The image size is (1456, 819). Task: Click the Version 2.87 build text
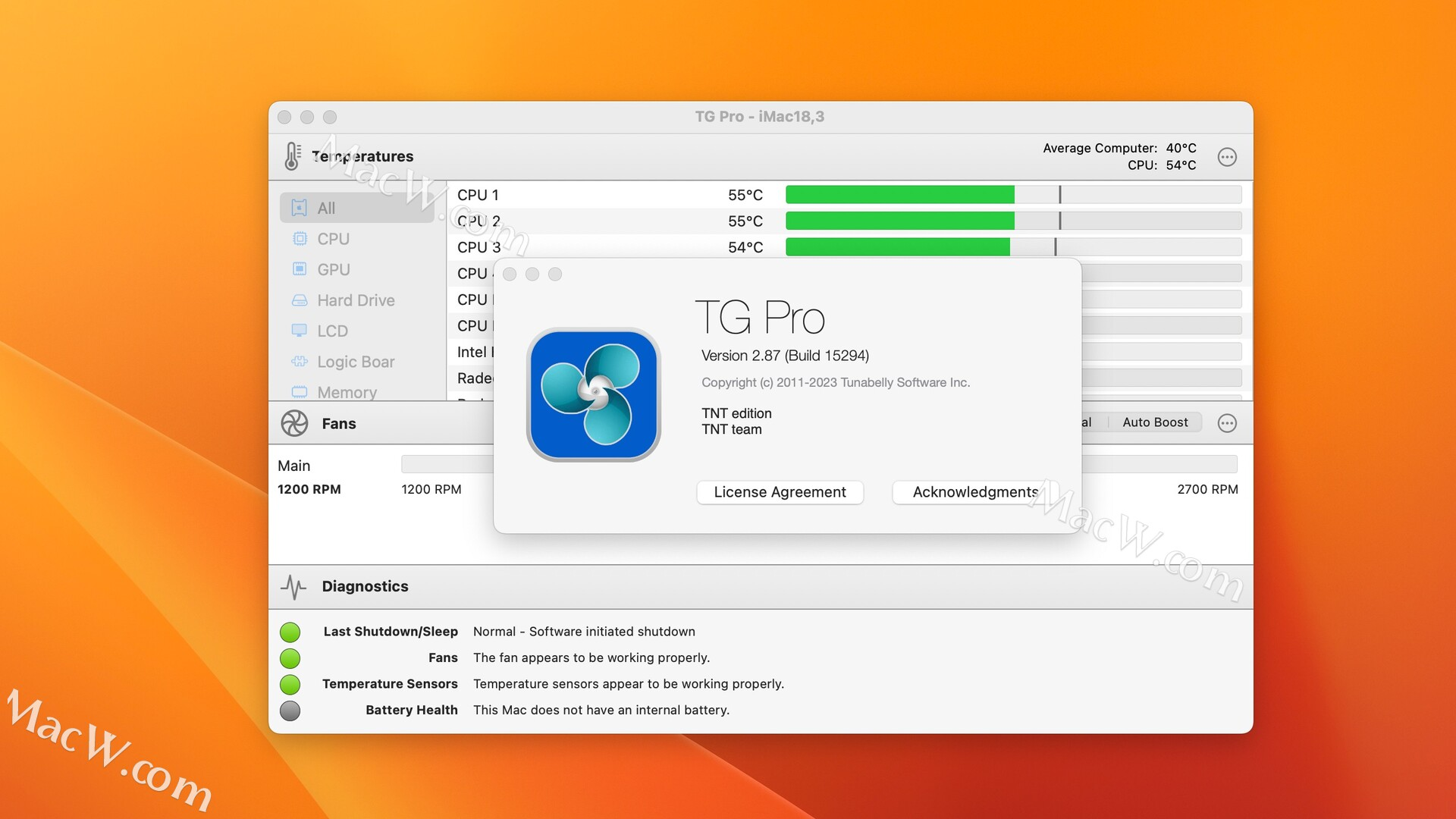(x=785, y=356)
